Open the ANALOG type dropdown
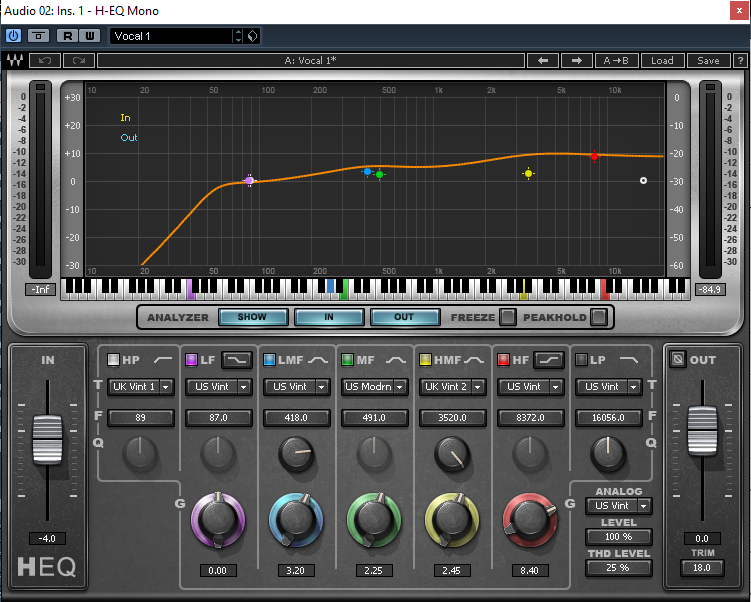 pyautogui.click(x=618, y=505)
